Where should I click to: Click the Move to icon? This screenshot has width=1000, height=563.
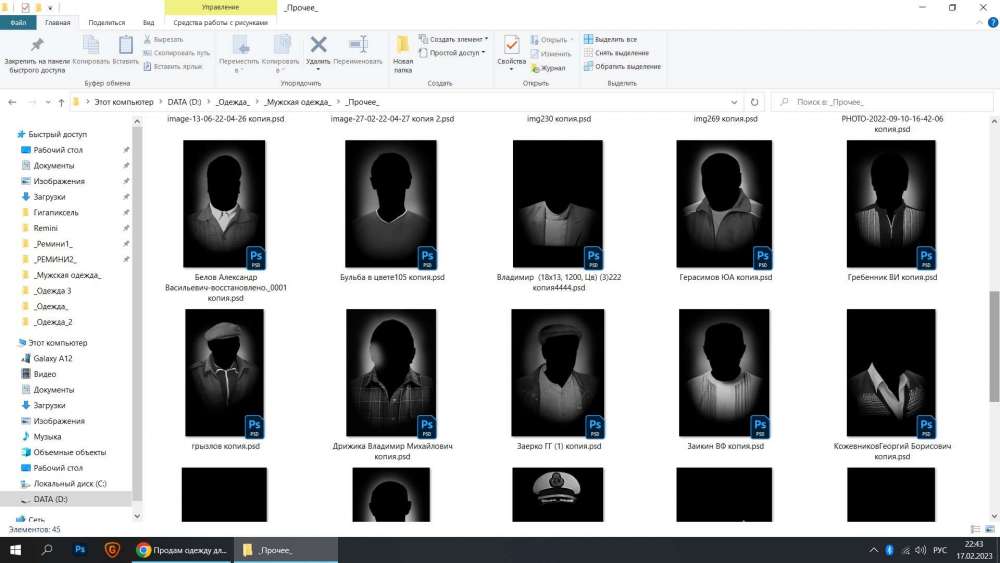coord(240,45)
